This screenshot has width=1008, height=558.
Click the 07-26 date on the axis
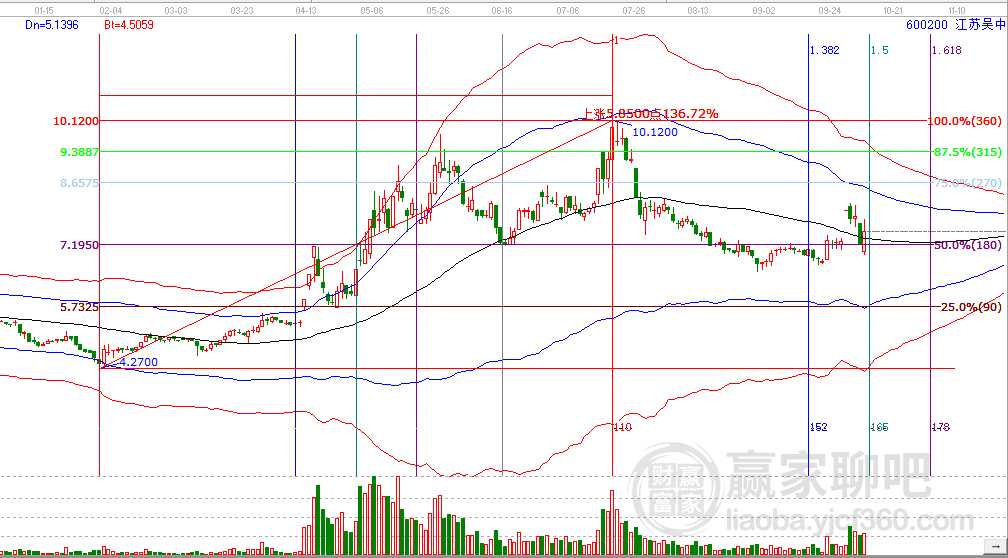(x=634, y=10)
